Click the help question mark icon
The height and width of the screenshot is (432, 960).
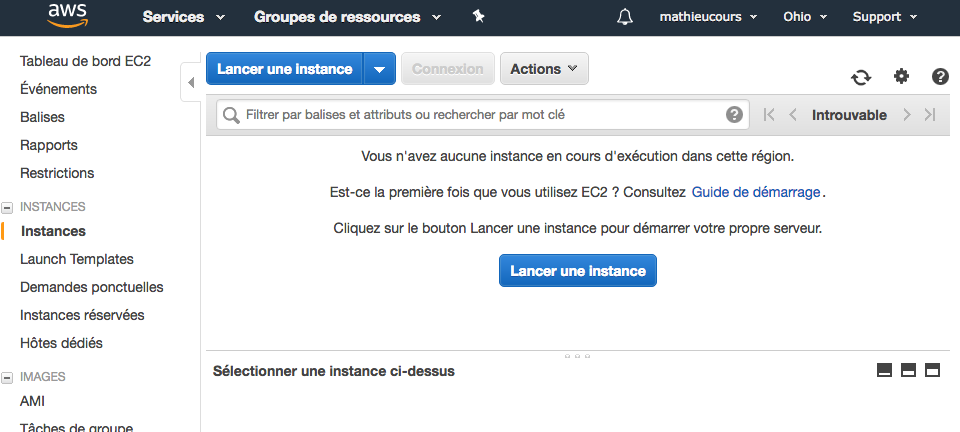tap(940, 76)
